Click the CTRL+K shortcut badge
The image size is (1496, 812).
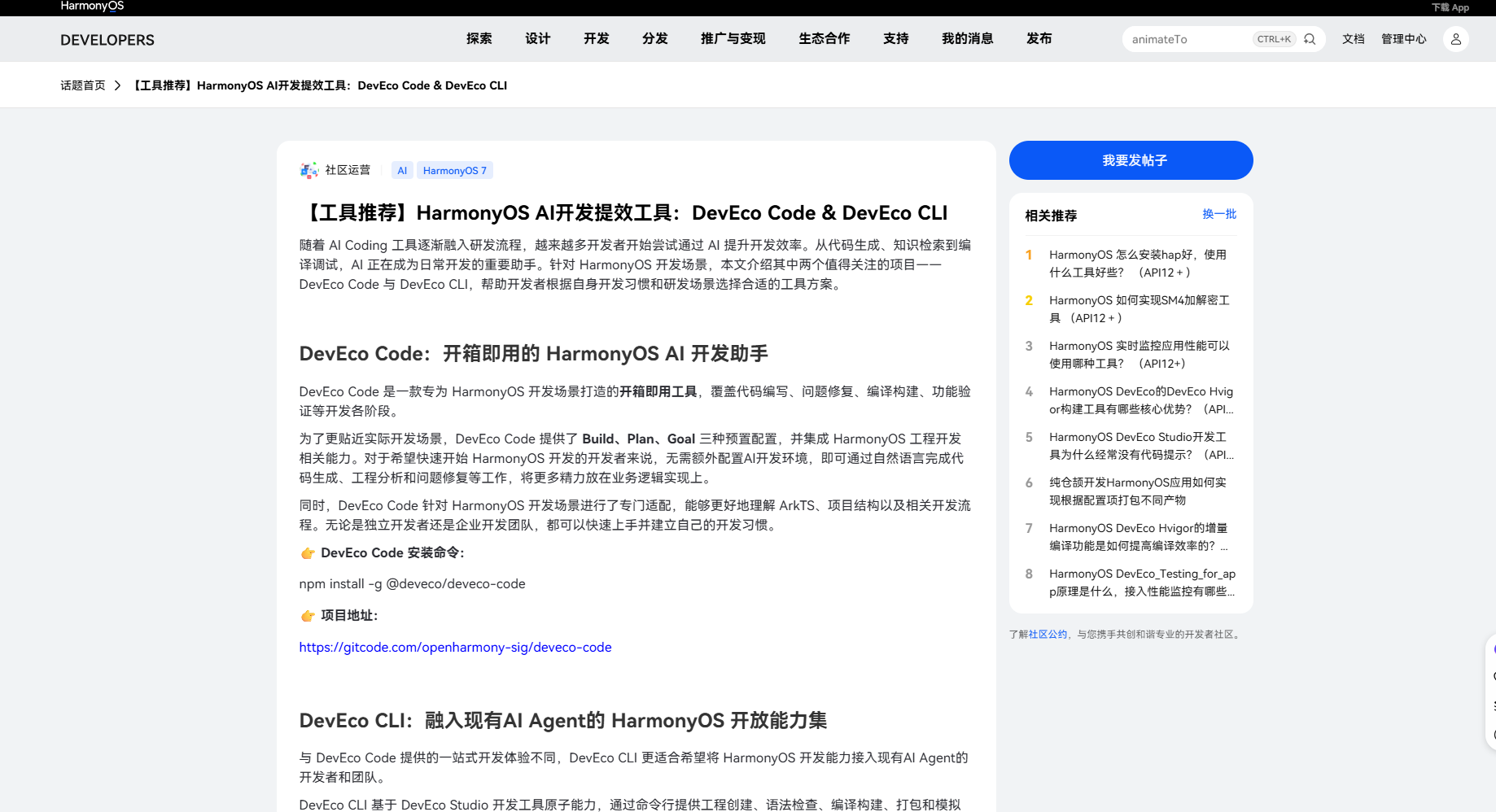click(1274, 39)
